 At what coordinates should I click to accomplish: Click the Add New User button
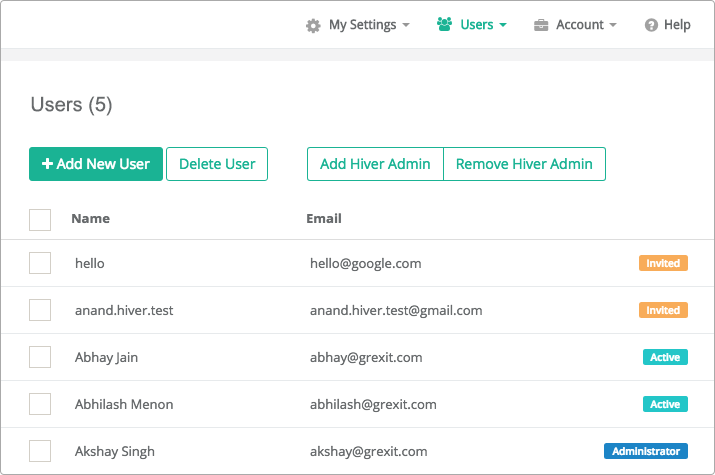96,164
